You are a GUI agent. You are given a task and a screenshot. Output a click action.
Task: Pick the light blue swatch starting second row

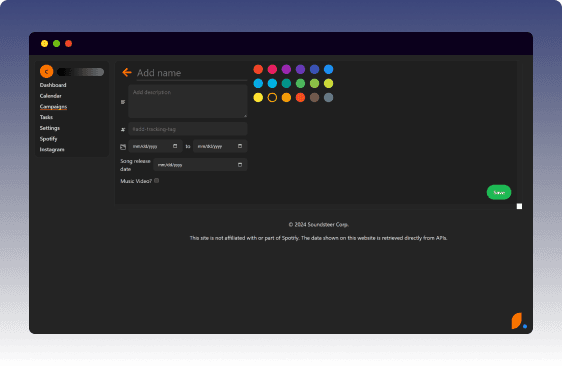tap(258, 84)
